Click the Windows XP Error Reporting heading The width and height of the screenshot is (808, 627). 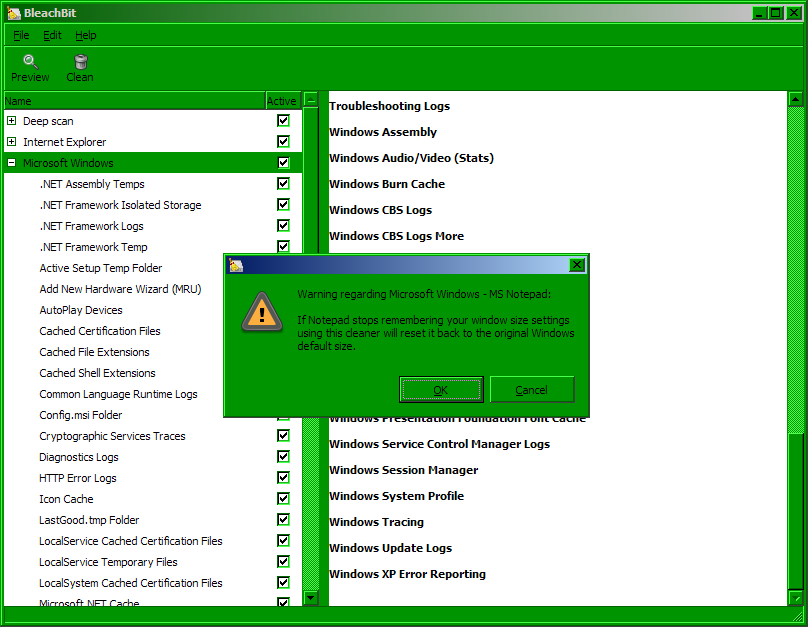(x=407, y=574)
